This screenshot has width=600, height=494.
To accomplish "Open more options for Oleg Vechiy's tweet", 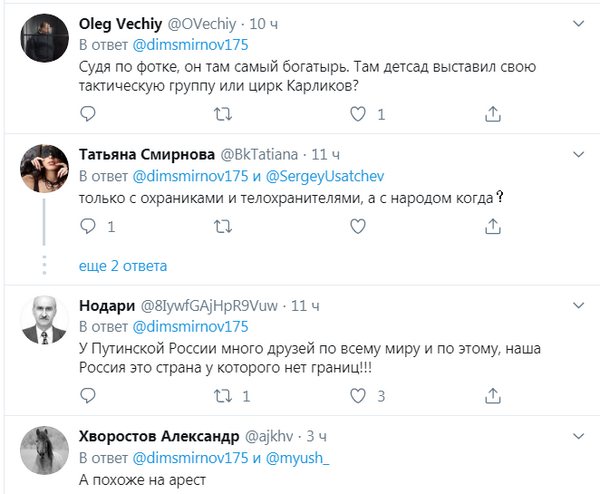I will (578, 22).
